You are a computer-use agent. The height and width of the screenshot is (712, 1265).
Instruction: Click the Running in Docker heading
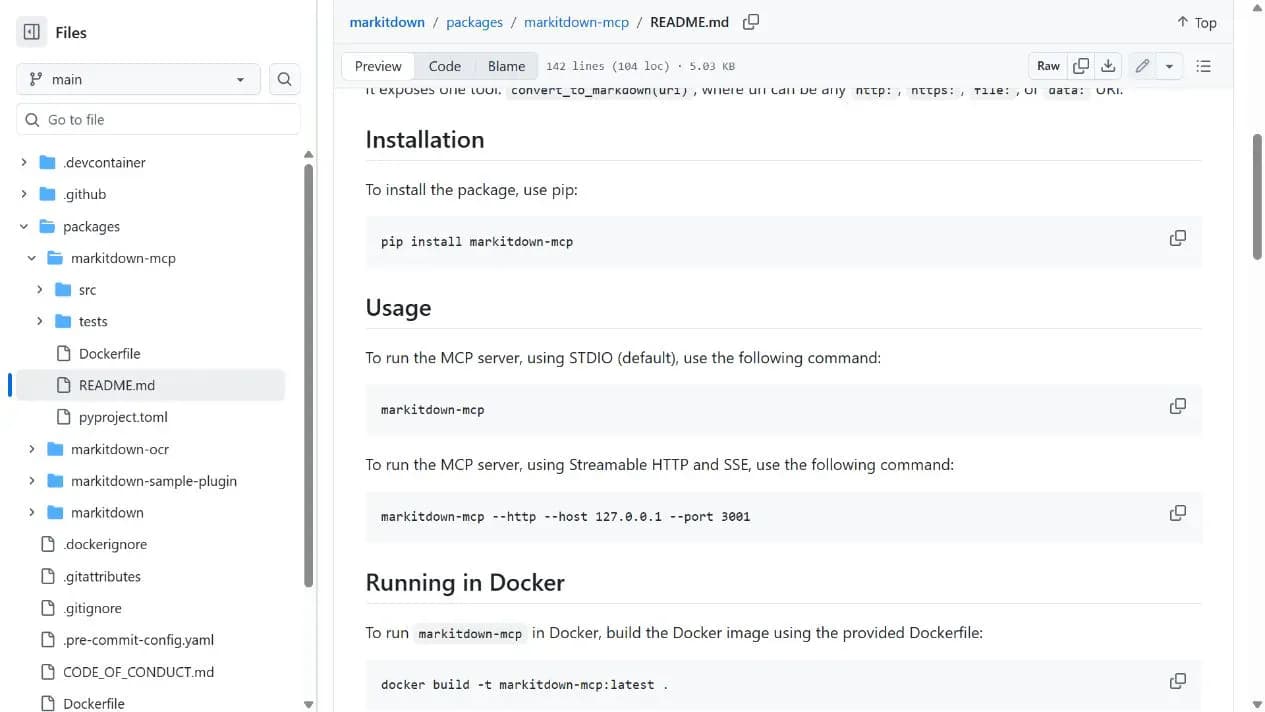tap(465, 582)
